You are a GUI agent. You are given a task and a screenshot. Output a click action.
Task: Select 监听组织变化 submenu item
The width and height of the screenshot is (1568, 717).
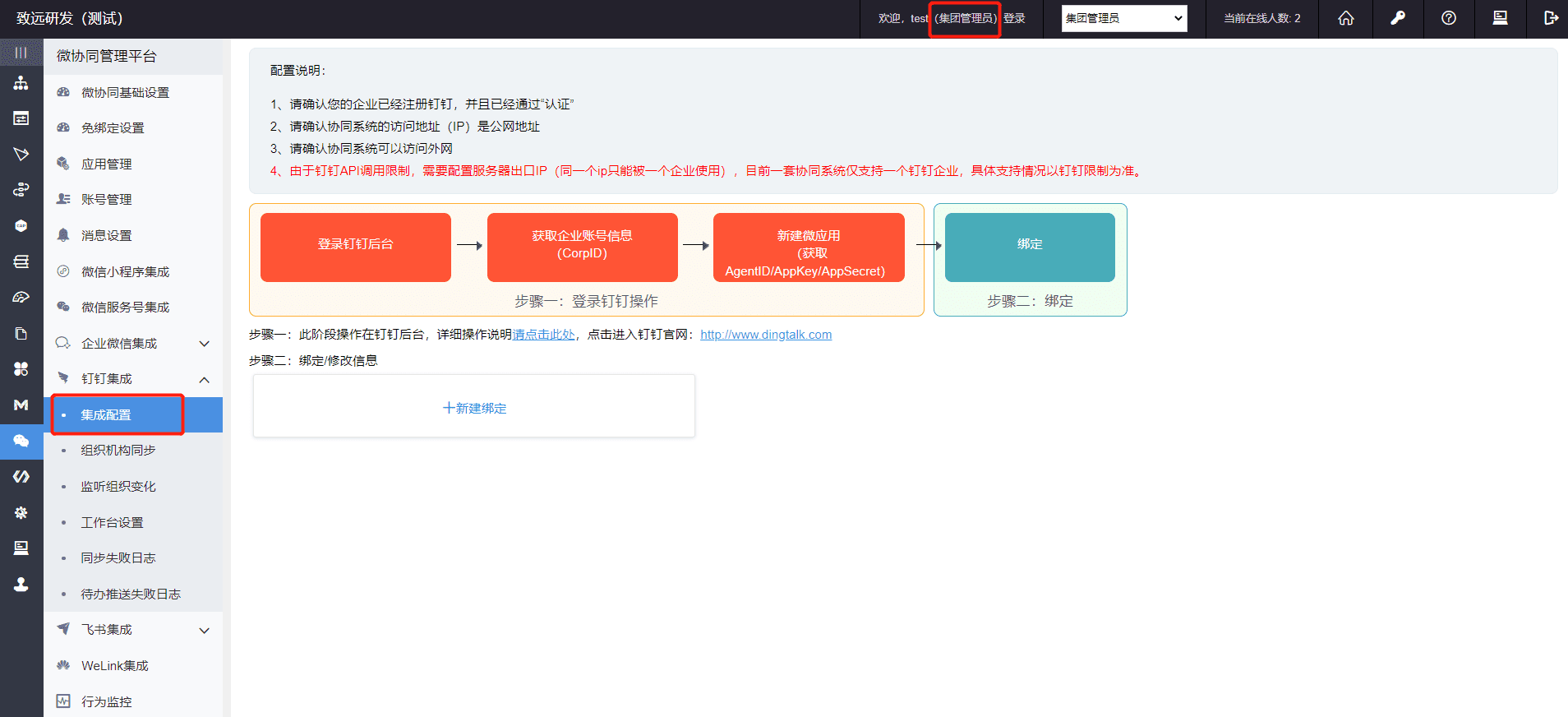click(x=133, y=486)
